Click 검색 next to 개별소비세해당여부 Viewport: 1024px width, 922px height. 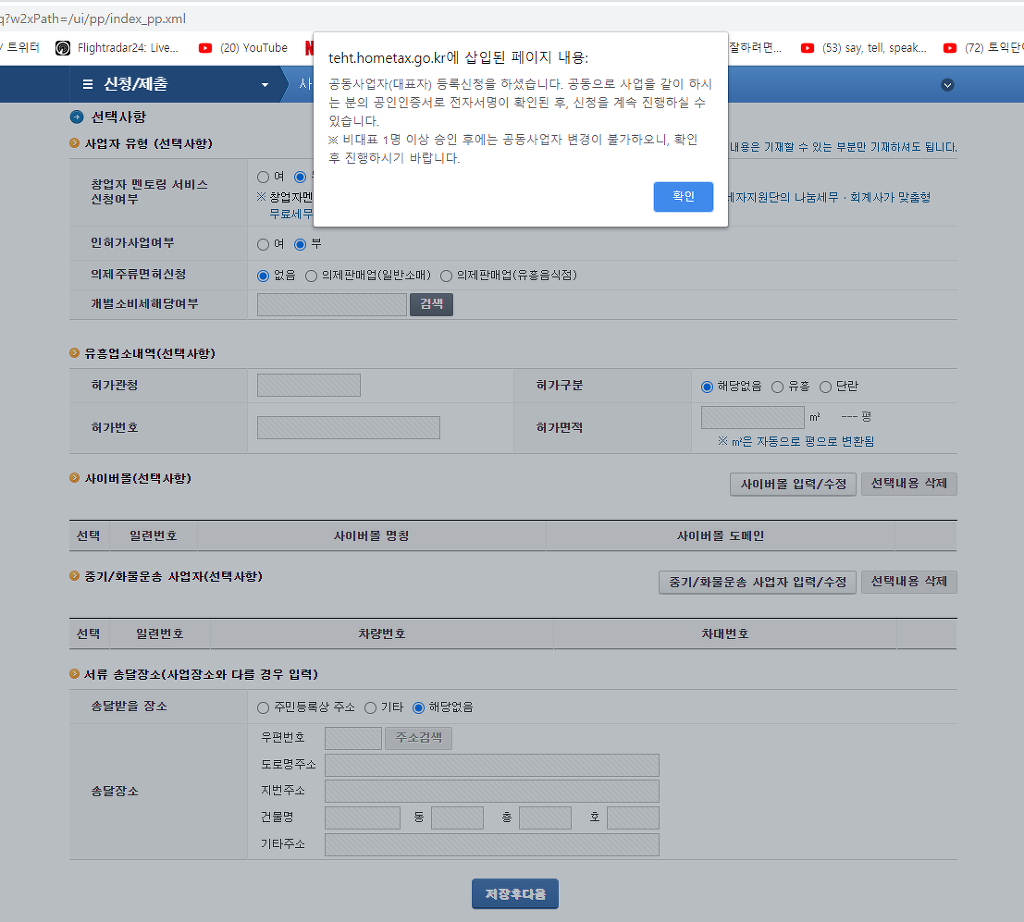click(x=431, y=304)
